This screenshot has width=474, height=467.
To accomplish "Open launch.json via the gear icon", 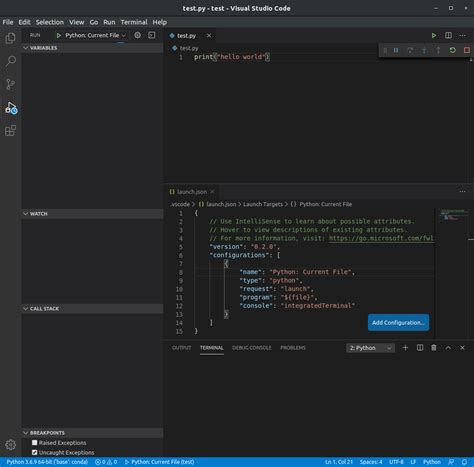I will [x=137, y=35].
